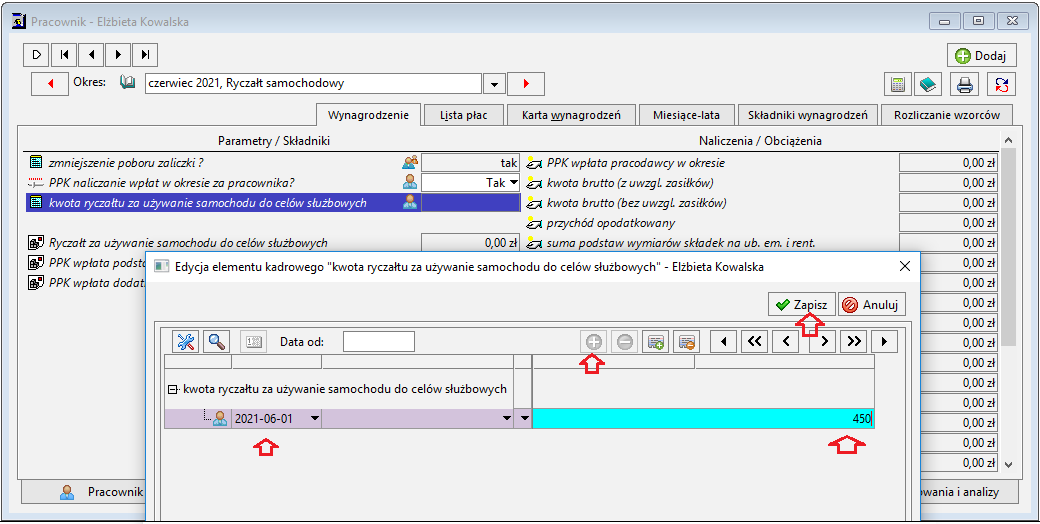Jump to the first employee record
The height and width of the screenshot is (524, 1040).
coord(64,54)
